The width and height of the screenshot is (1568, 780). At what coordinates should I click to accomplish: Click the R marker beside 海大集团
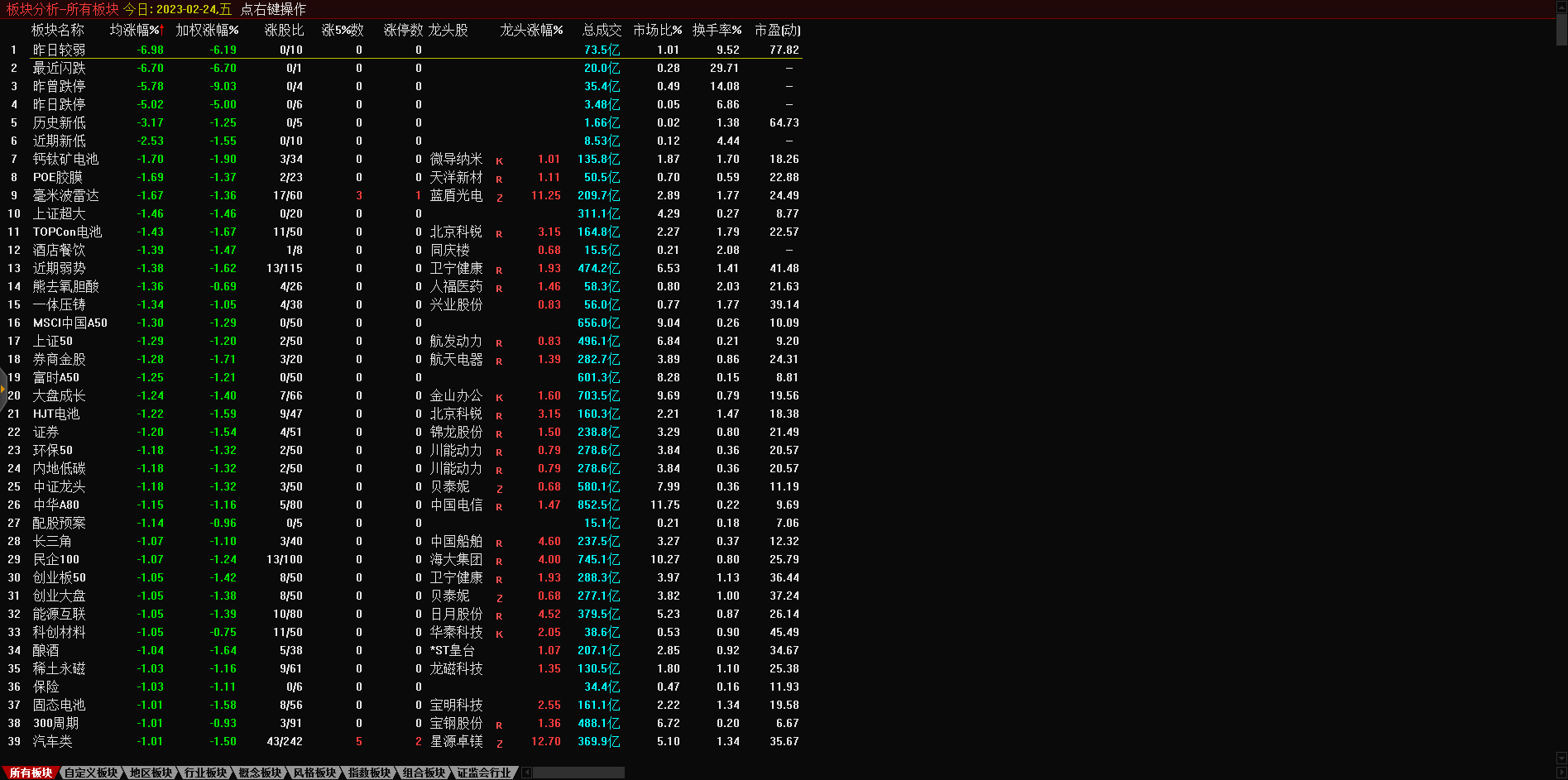pyautogui.click(x=499, y=562)
